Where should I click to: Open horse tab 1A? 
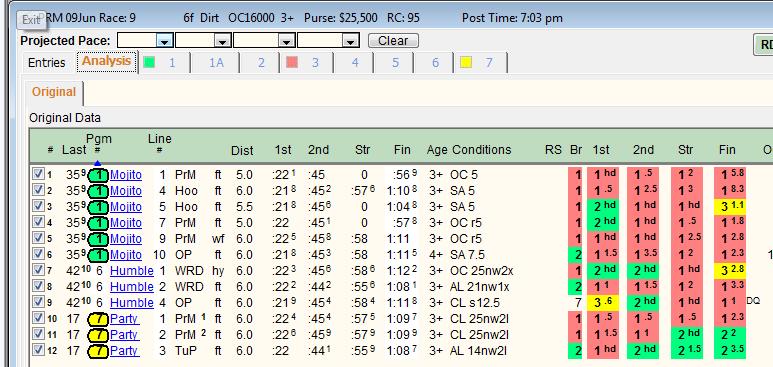click(216, 63)
